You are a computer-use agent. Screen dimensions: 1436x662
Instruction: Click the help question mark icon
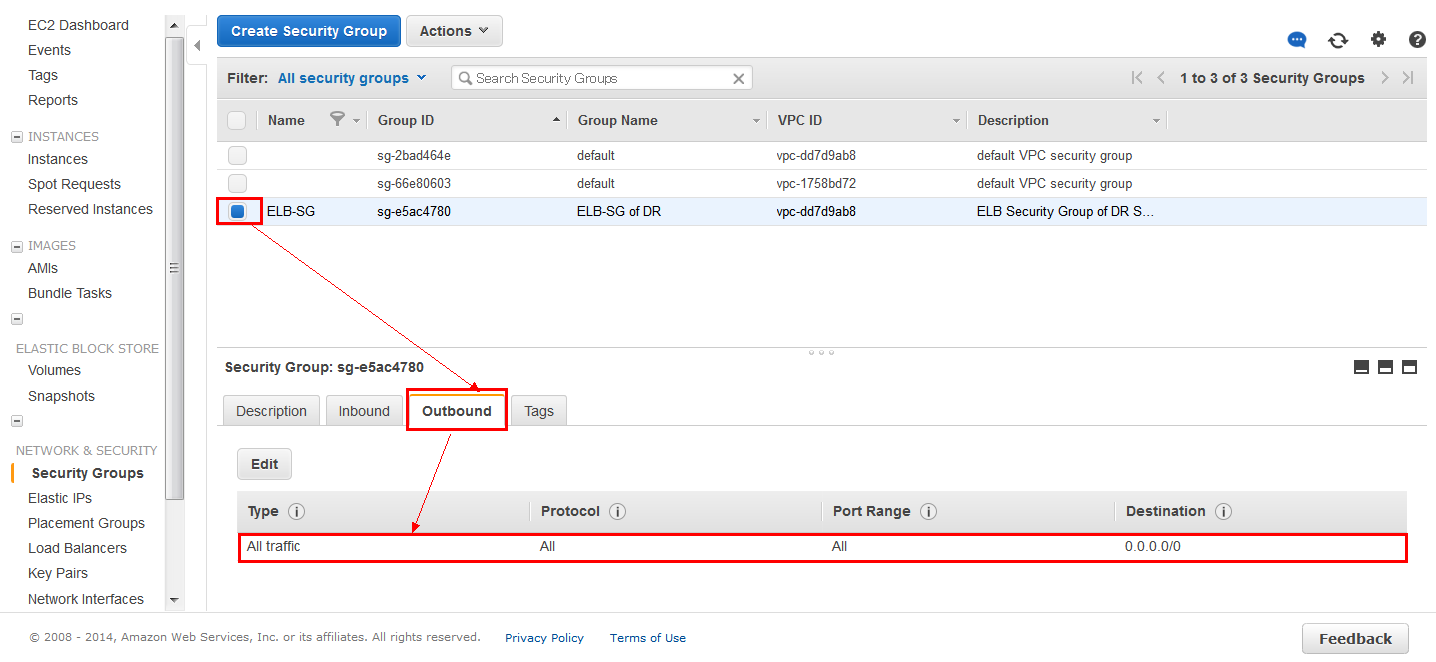tap(1417, 40)
